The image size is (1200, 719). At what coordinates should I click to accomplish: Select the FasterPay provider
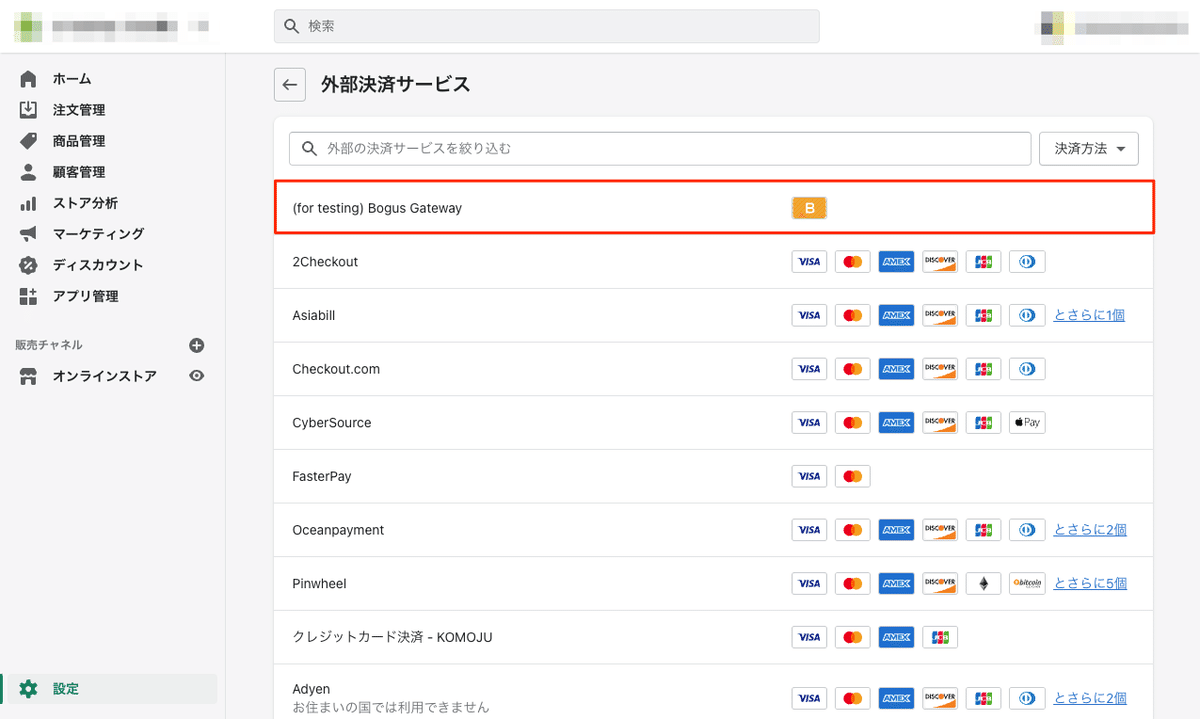[x=322, y=476]
